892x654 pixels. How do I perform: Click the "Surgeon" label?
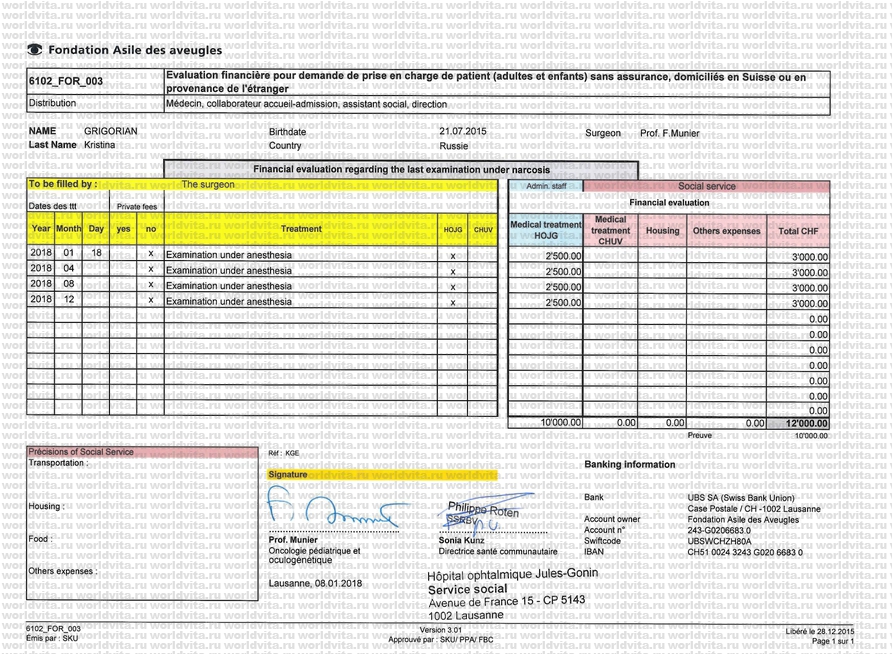tap(603, 133)
